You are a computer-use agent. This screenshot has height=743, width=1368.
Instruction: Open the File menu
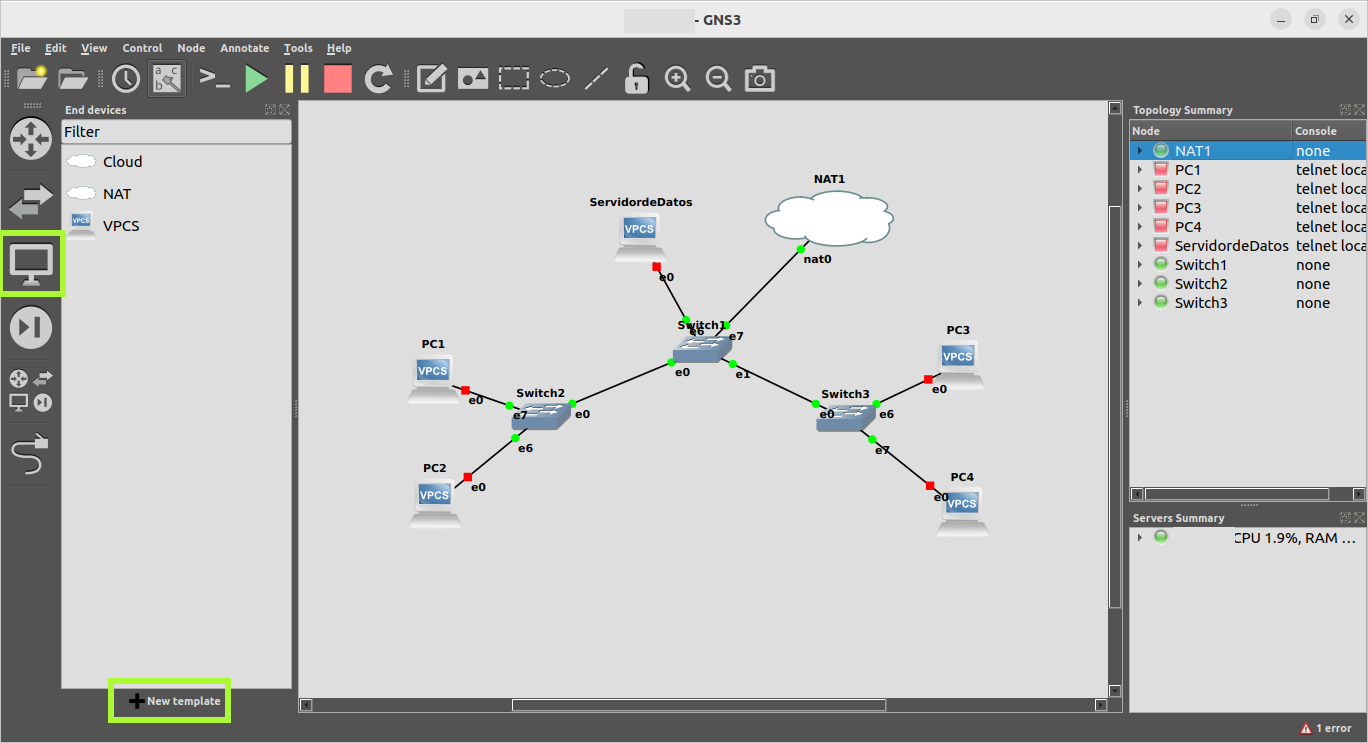click(x=21, y=48)
